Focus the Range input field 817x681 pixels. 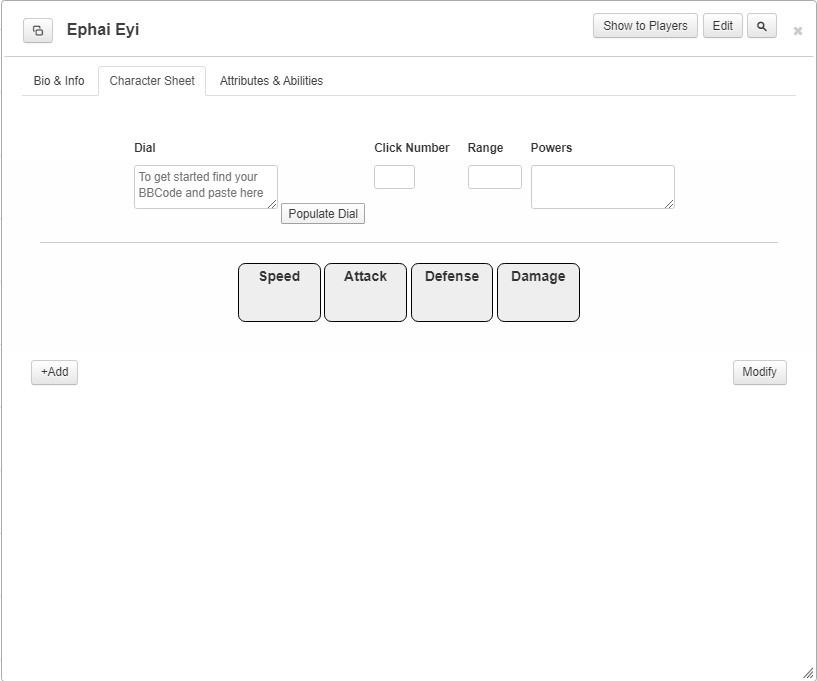494,177
